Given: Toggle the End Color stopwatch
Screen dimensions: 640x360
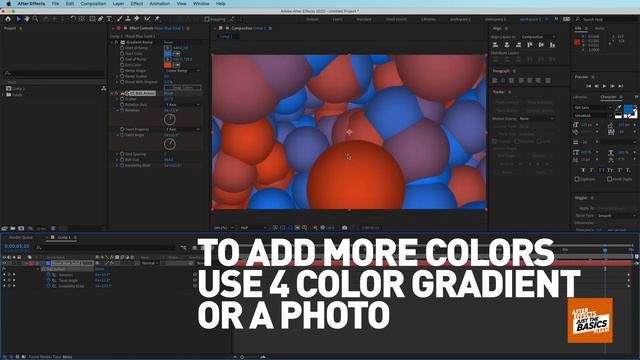Looking at the screenshot, I should (x=122, y=65).
